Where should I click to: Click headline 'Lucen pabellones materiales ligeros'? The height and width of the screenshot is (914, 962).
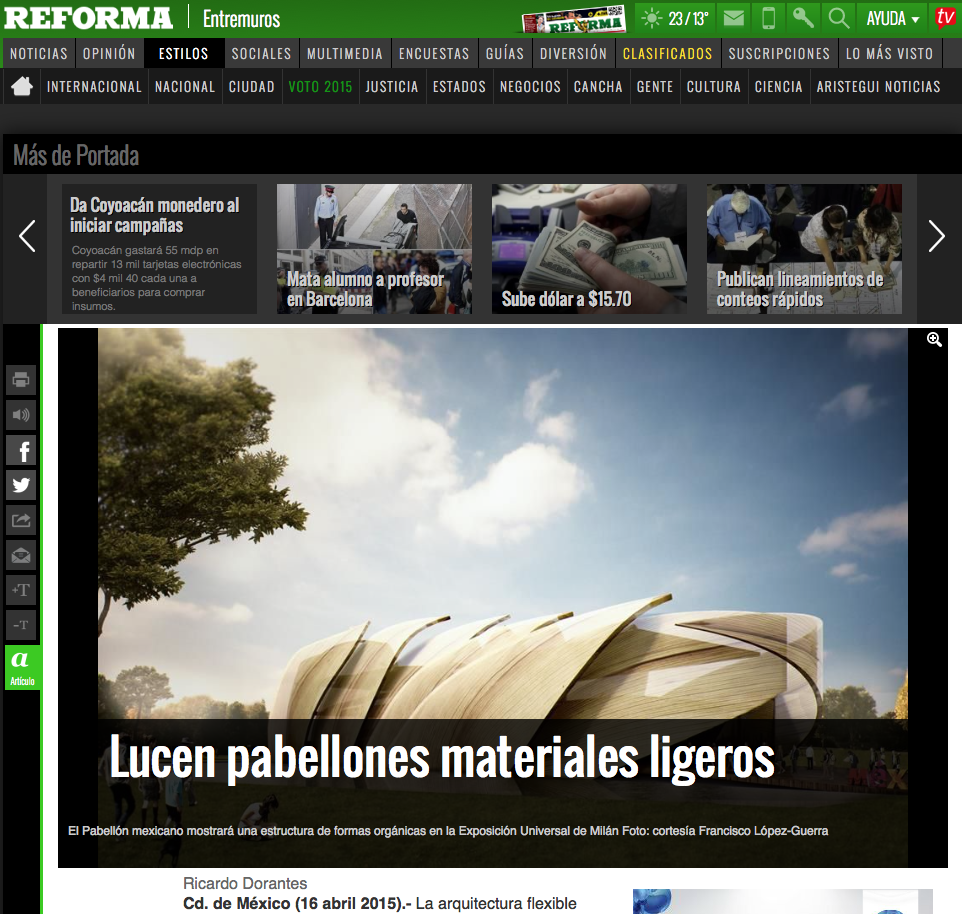(442, 758)
